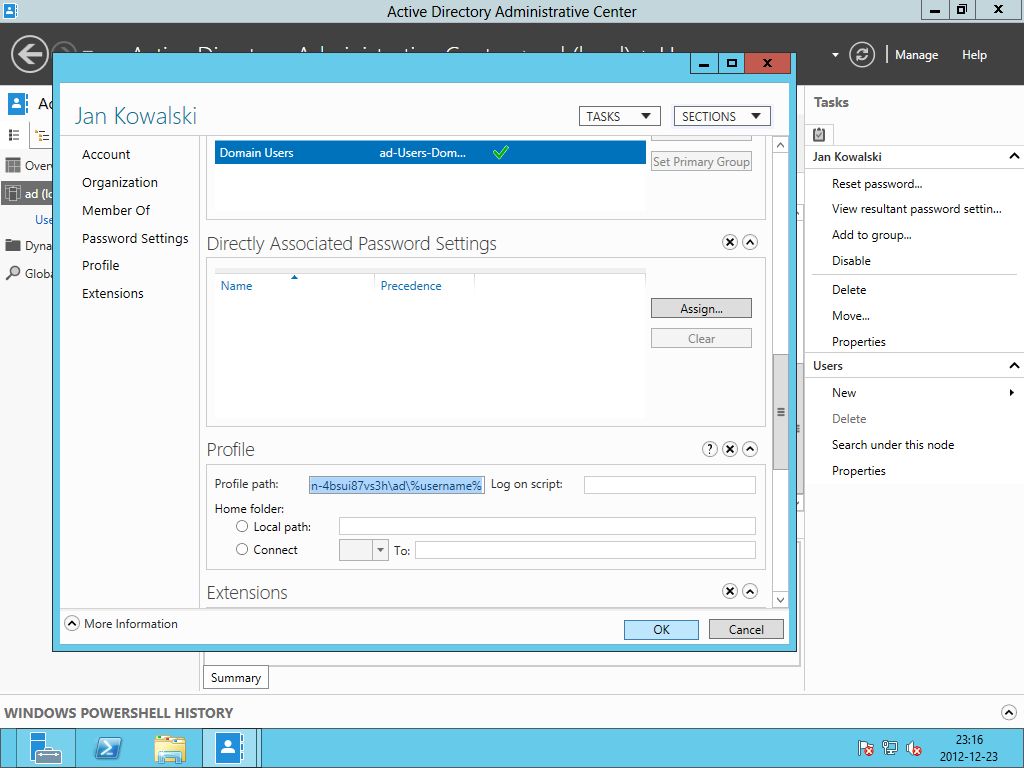
Task: Expand the New submenu arrow
Action: point(1011,392)
